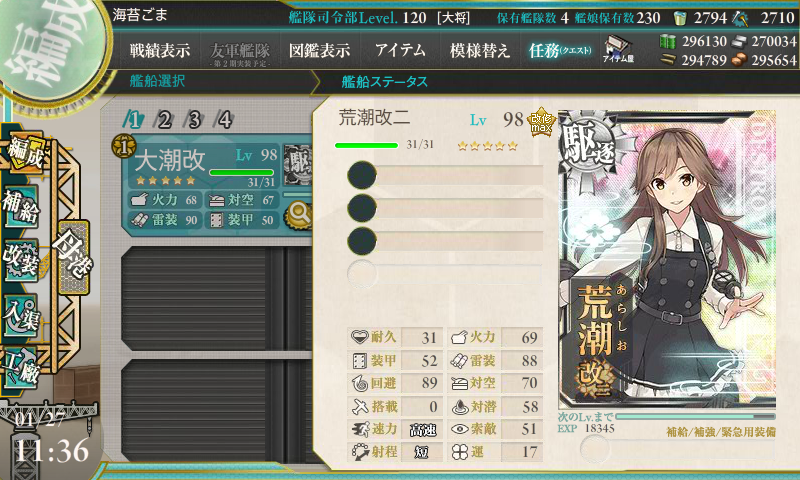Open 任務 quest list
The height and width of the screenshot is (480, 800).
(560, 50)
